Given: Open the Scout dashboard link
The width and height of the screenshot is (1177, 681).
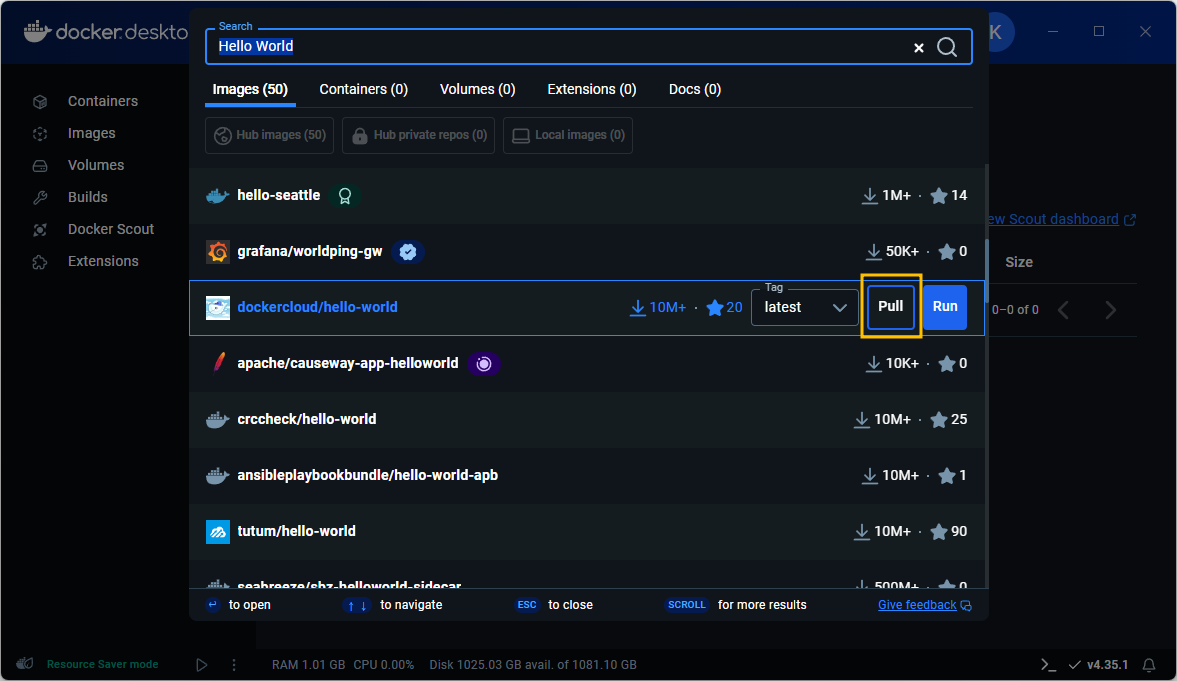Looking at the screenshot, I should [x=1062, y=219].
